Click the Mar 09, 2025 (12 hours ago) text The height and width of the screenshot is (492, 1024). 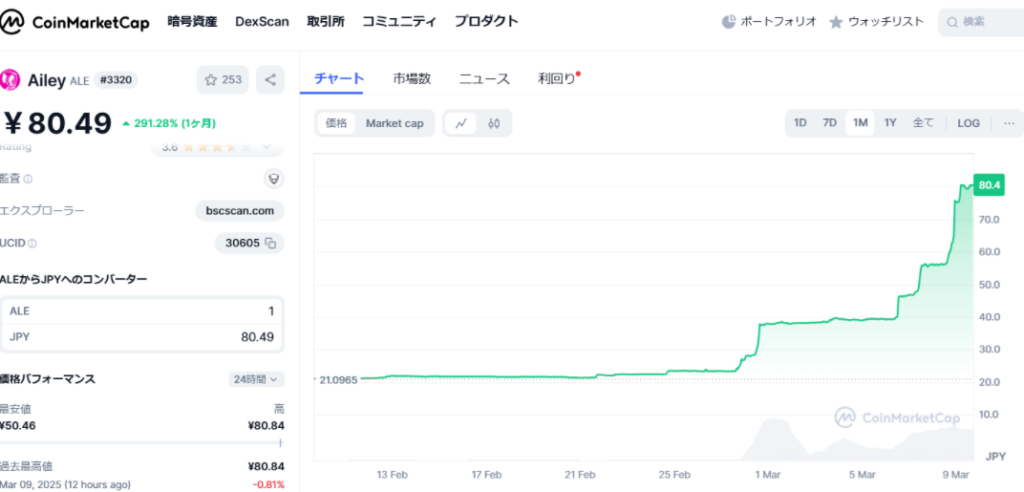[65, 485]
